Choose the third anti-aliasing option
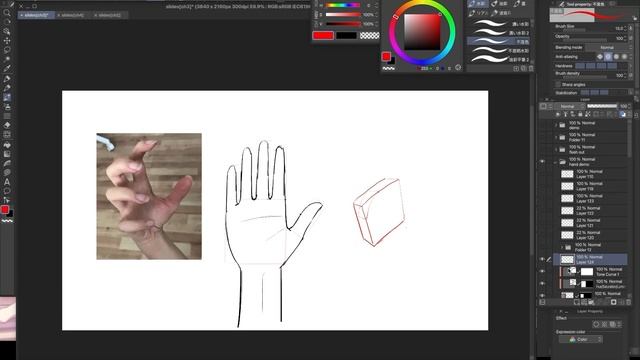 pyautogui.click(x=616, y=57)
